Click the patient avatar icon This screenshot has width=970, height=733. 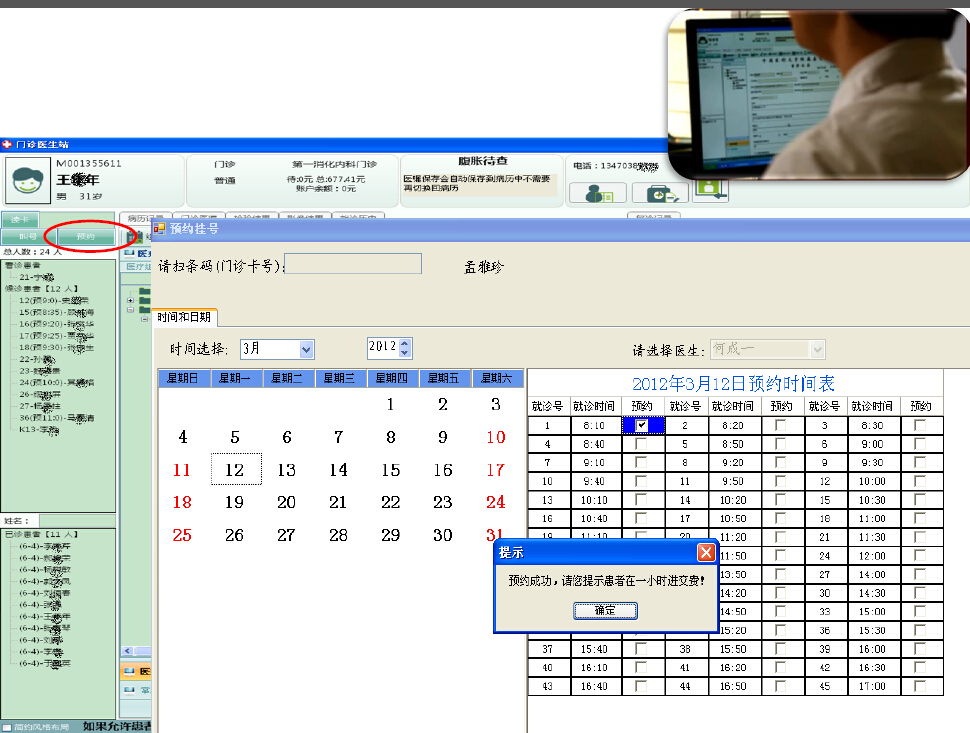pos(28,180)
